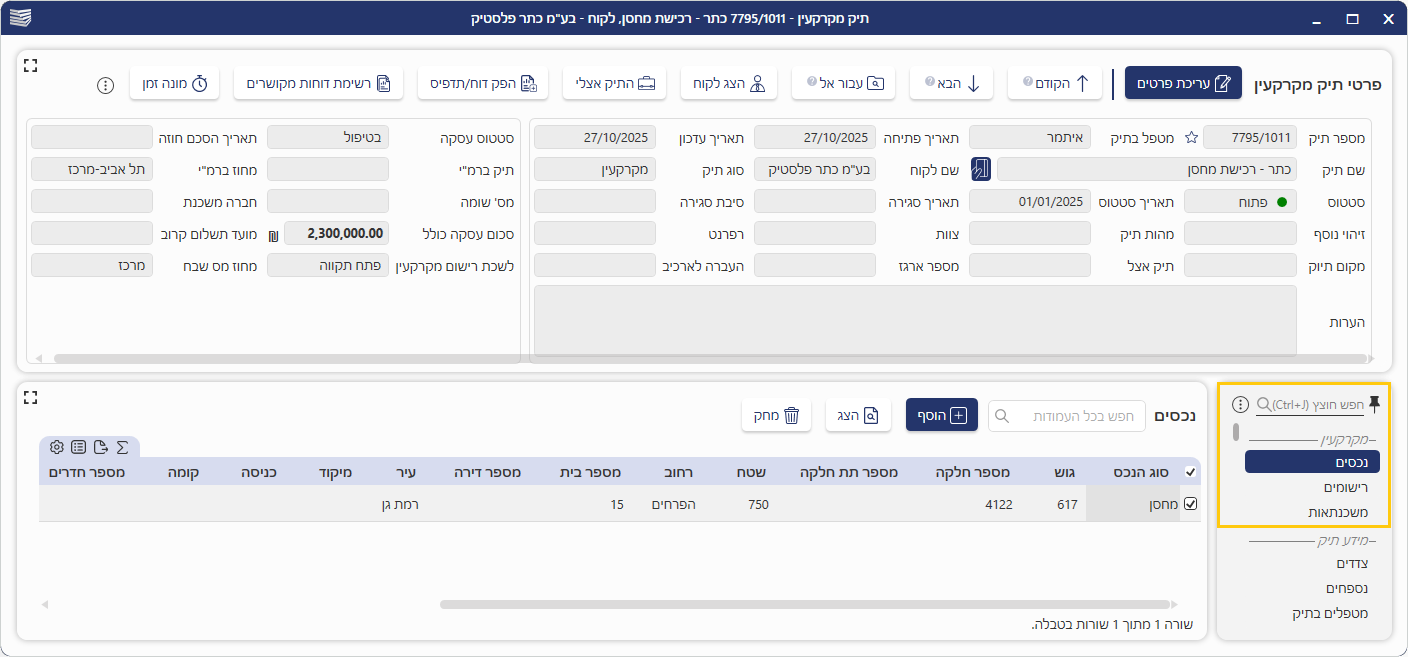Uncheck the מחסן row checkbox
1408x657 pixels.
(x=1190, y=505)
